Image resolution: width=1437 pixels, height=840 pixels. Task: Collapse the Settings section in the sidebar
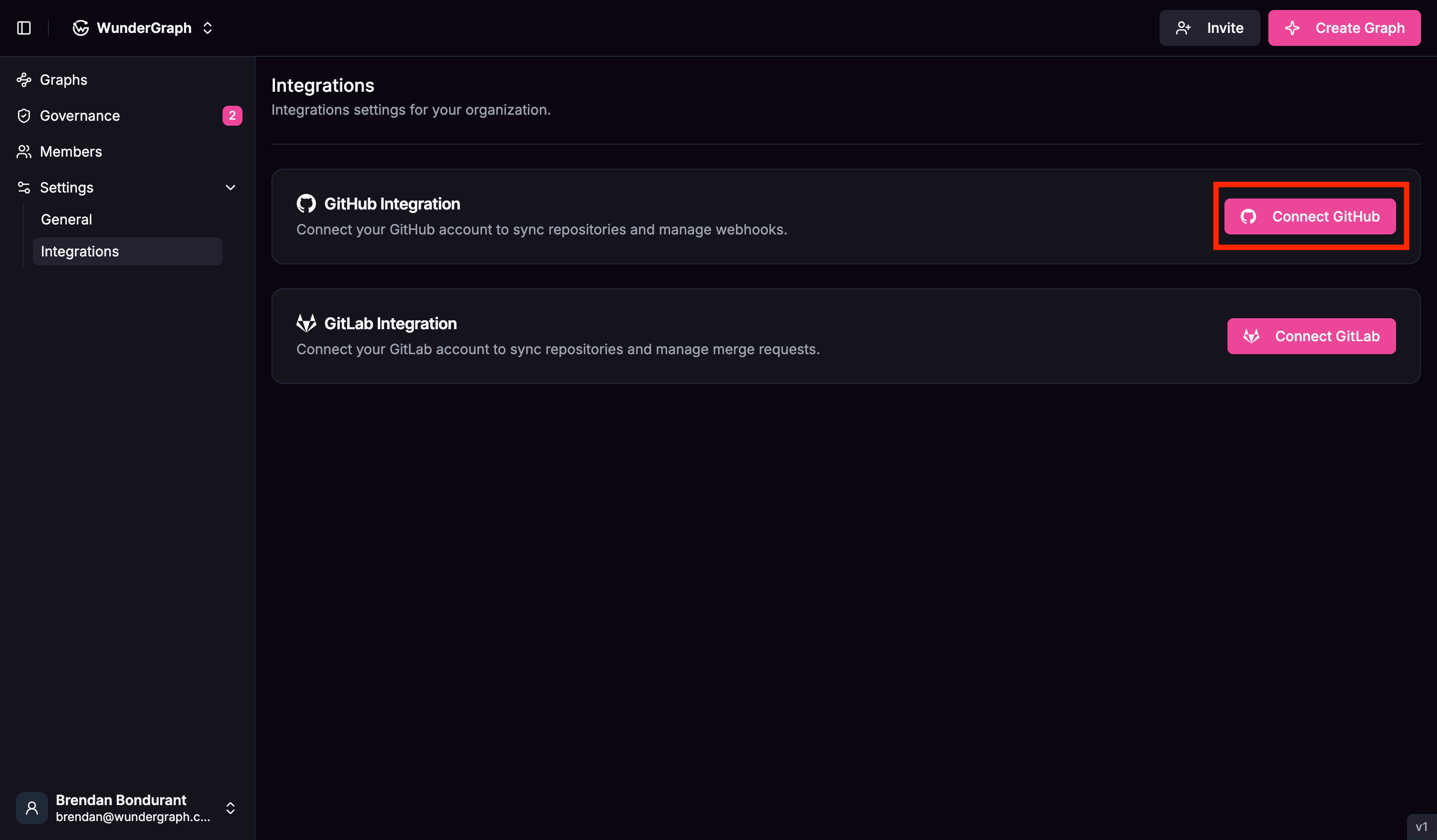(x=230, y=187)
